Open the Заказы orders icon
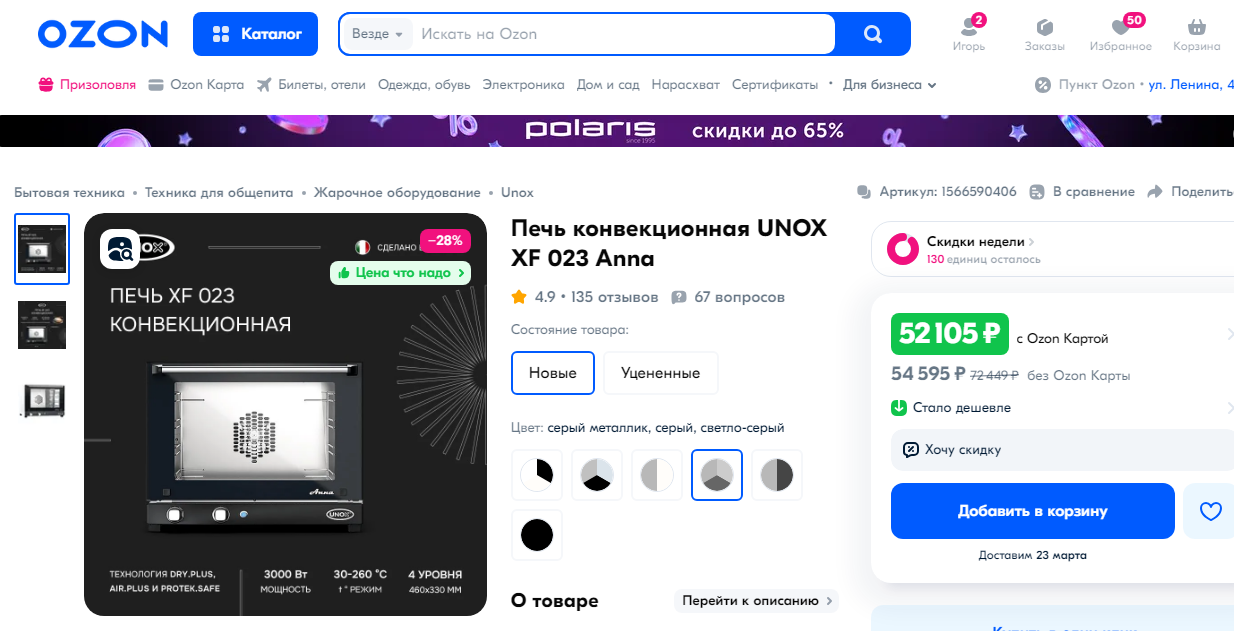 1044,27
